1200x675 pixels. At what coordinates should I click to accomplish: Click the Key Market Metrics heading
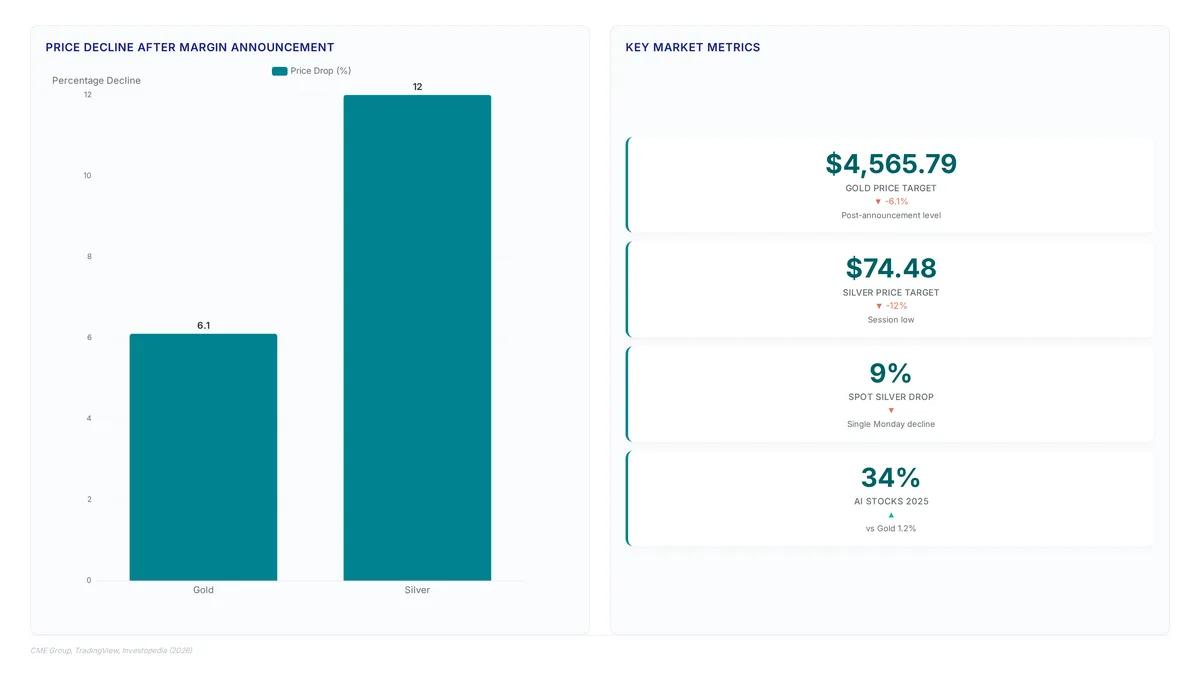pyautogui.click(x=693, y=47)
